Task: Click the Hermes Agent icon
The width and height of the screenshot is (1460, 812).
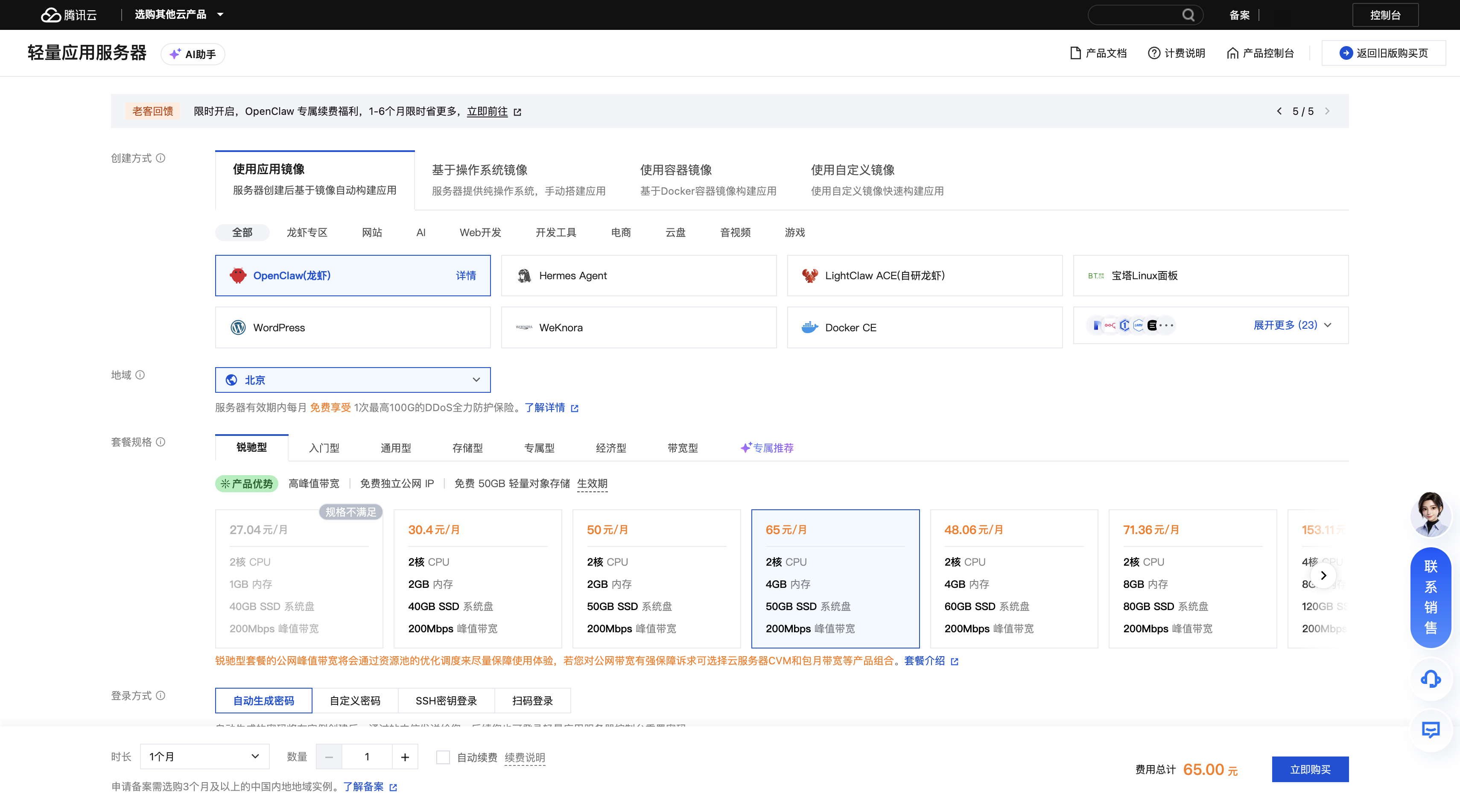Action: click(x=524, y=275)
